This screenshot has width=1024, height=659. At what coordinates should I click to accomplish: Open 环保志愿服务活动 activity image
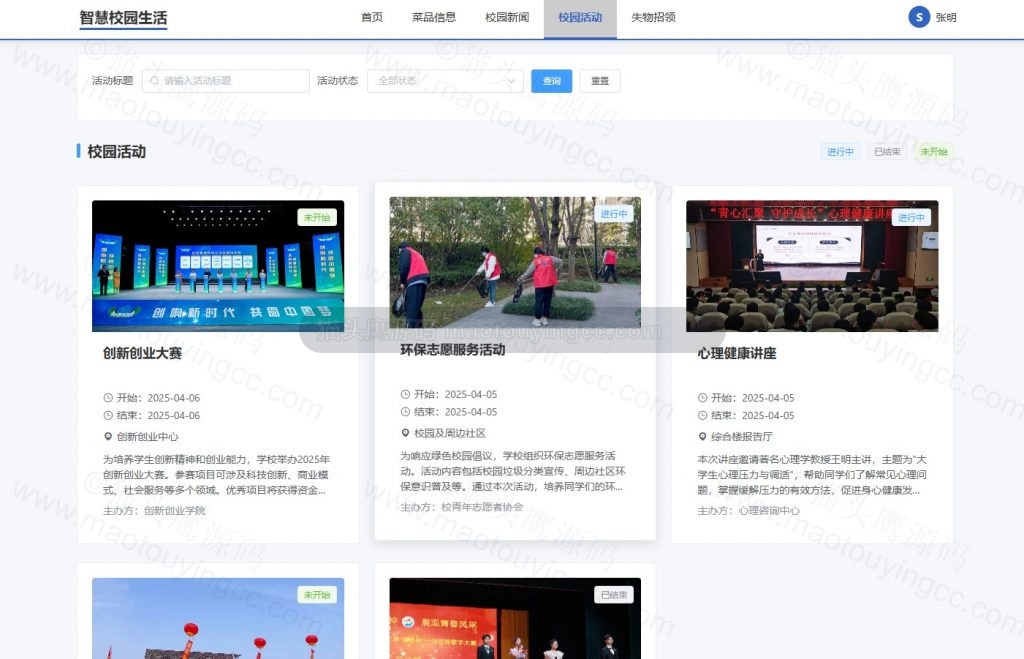point(515,263)
